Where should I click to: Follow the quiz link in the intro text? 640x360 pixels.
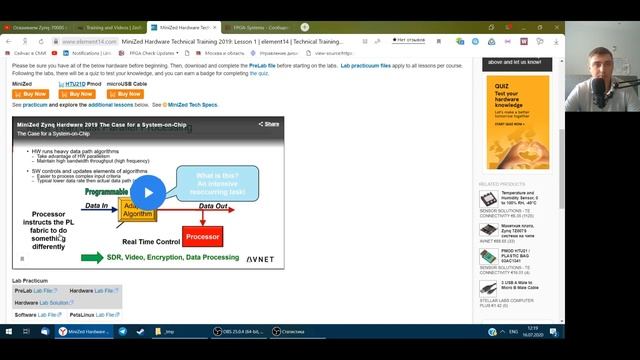[x=259, y=73]
